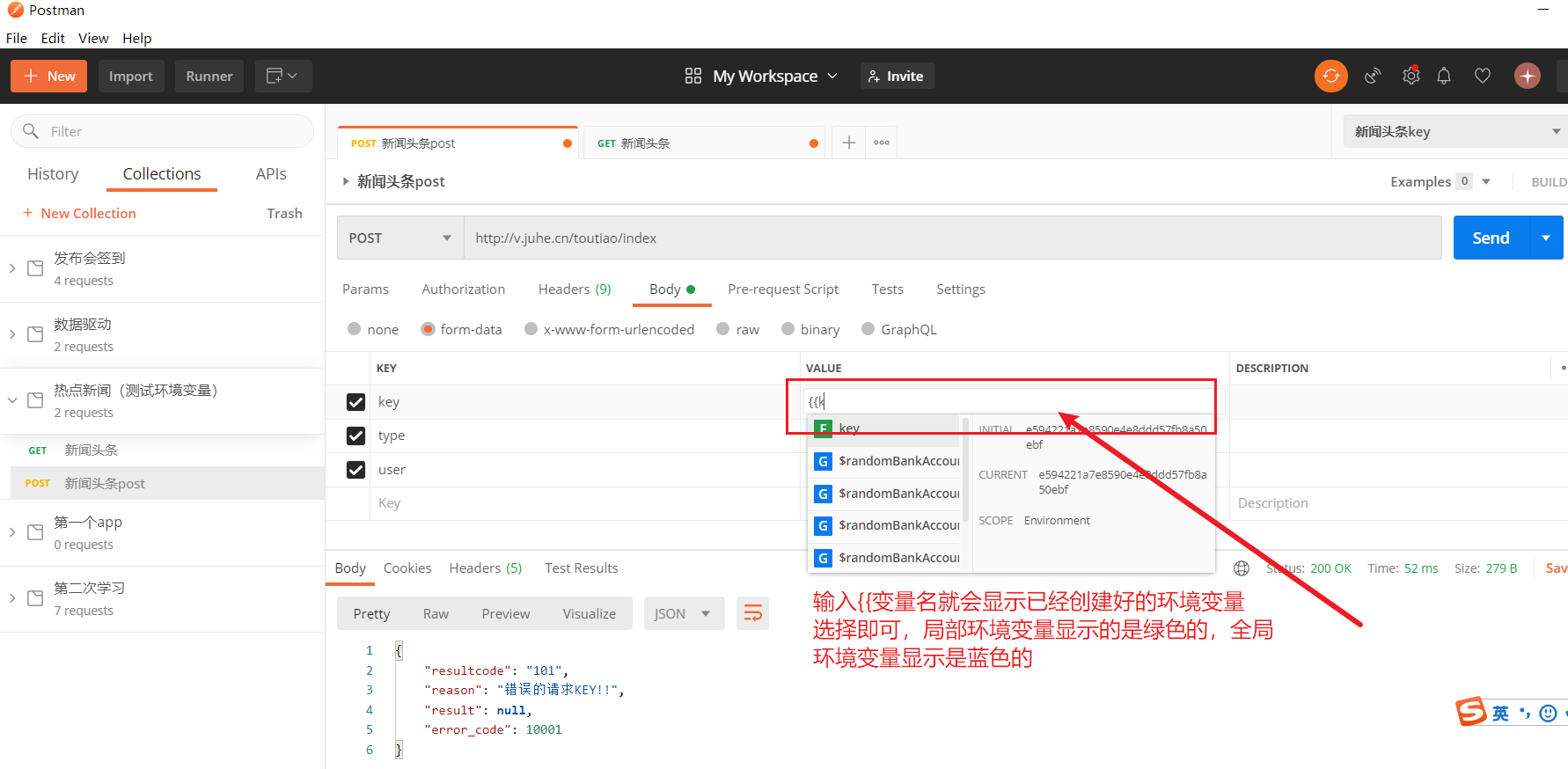Switch to the GET 新闻头条 tab
The image size is (1568, 769).
tap(704, 143)
